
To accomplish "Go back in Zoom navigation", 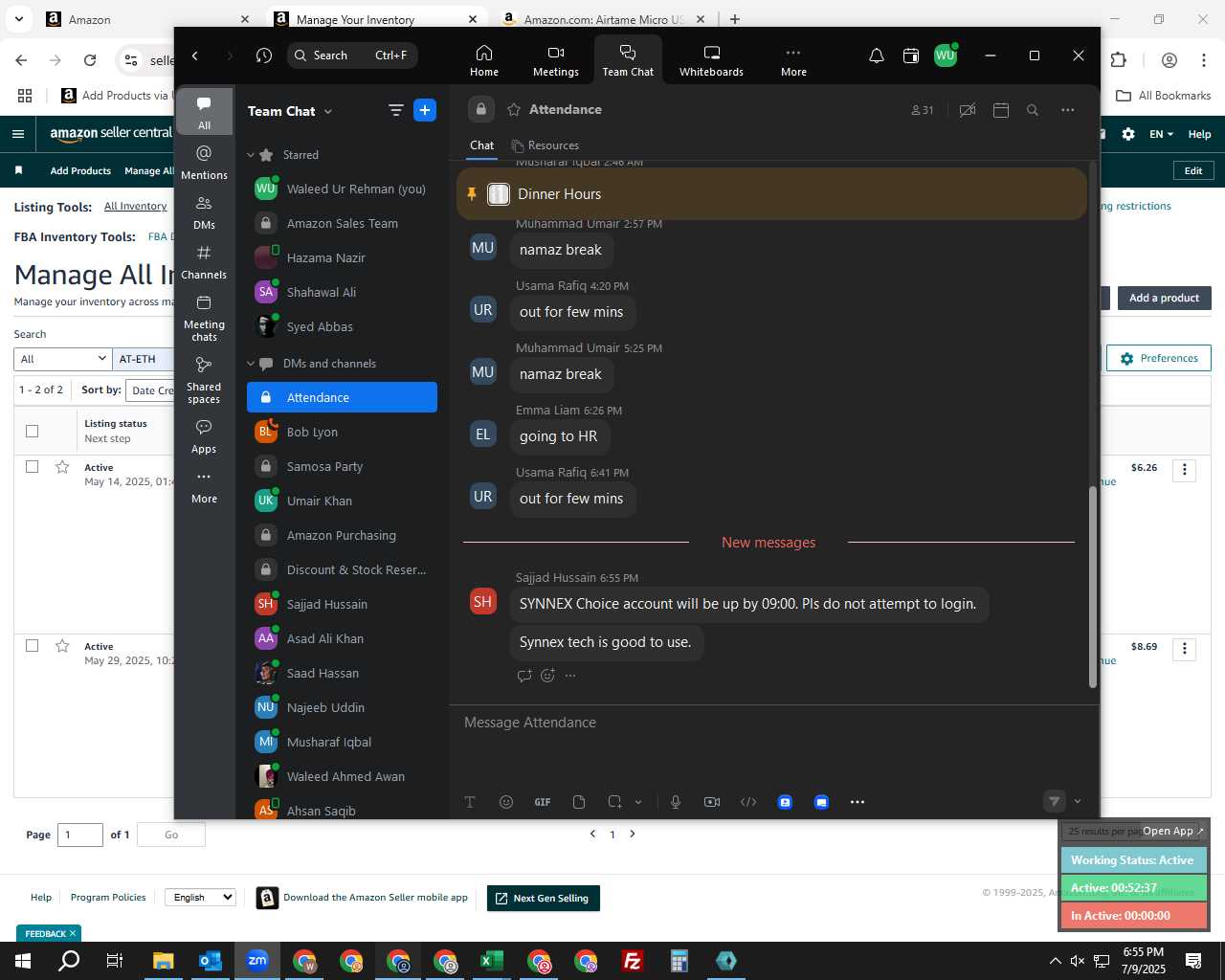I will click(195, 56).
